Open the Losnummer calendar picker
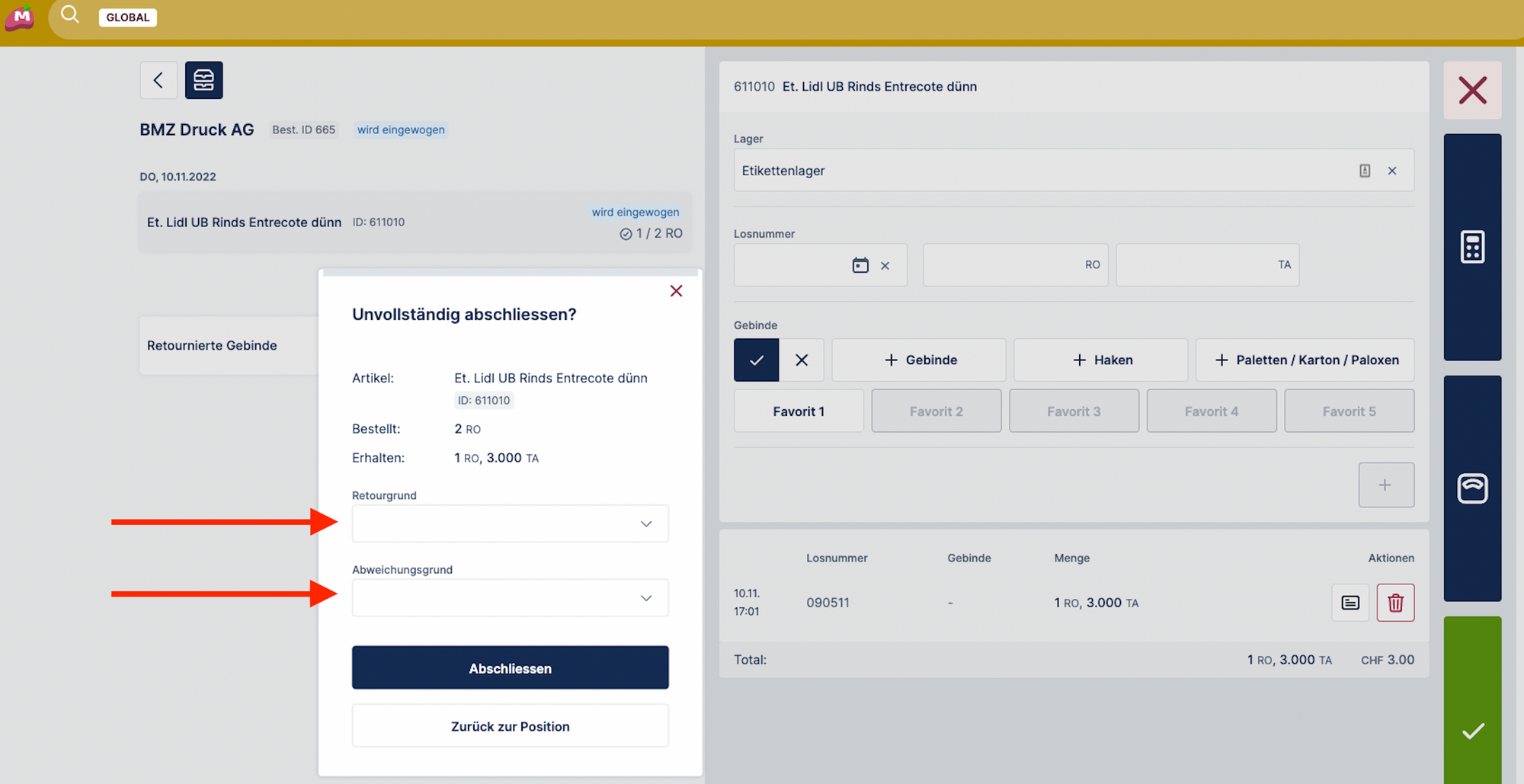 tap(860, 265)
